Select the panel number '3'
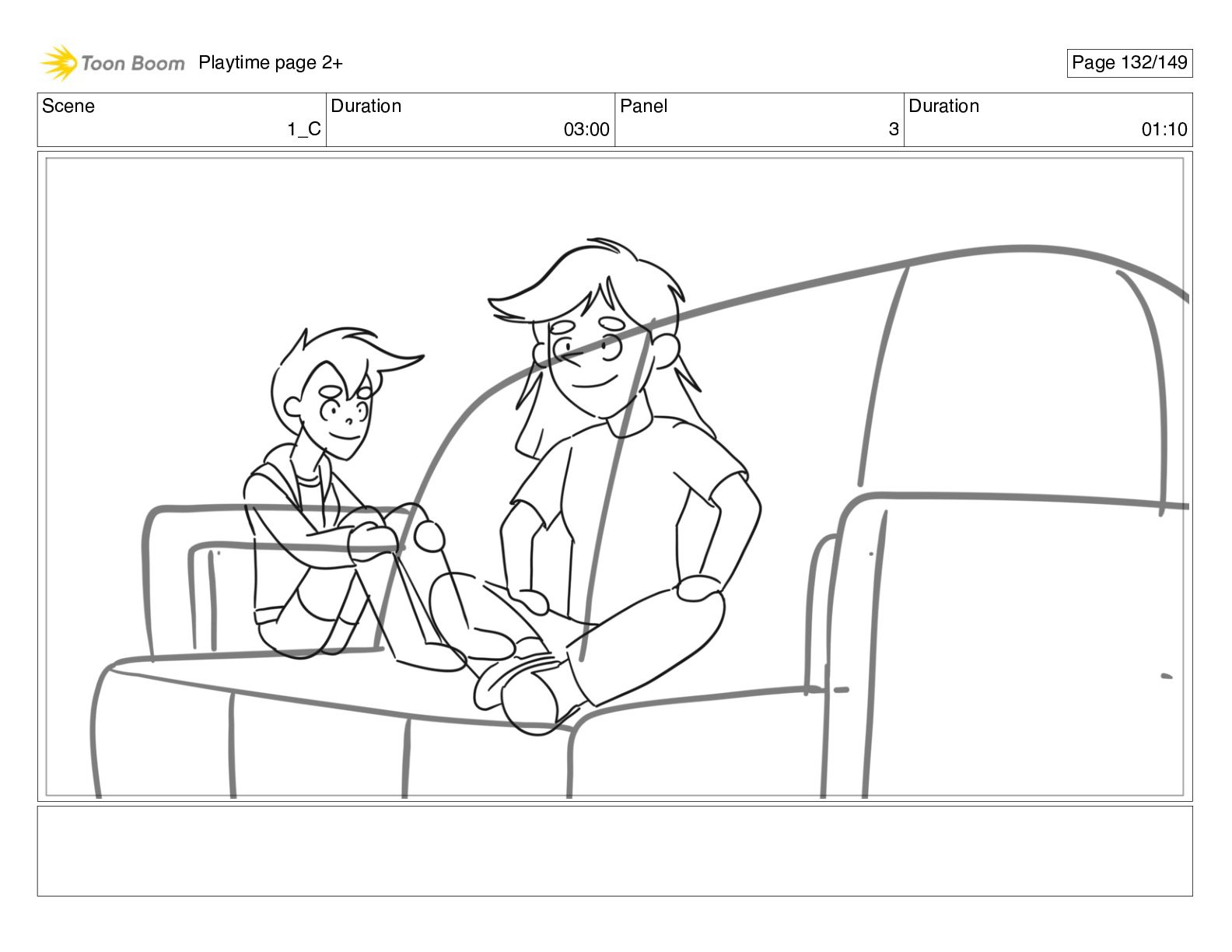The height and width of the screenshot is (952, 1232). click(894, 130)
